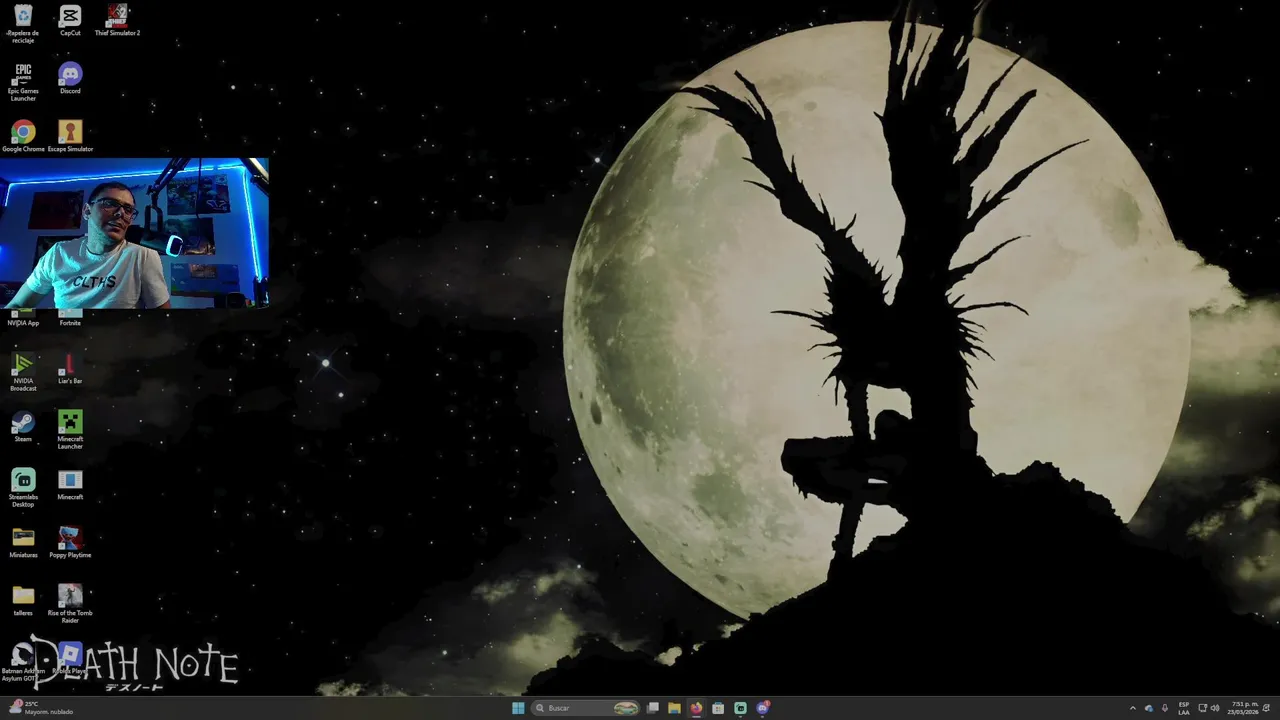Open File Explorer from the taskbar
The height and width of the screenshot is (720, 1280).
(x=674, y=708)
